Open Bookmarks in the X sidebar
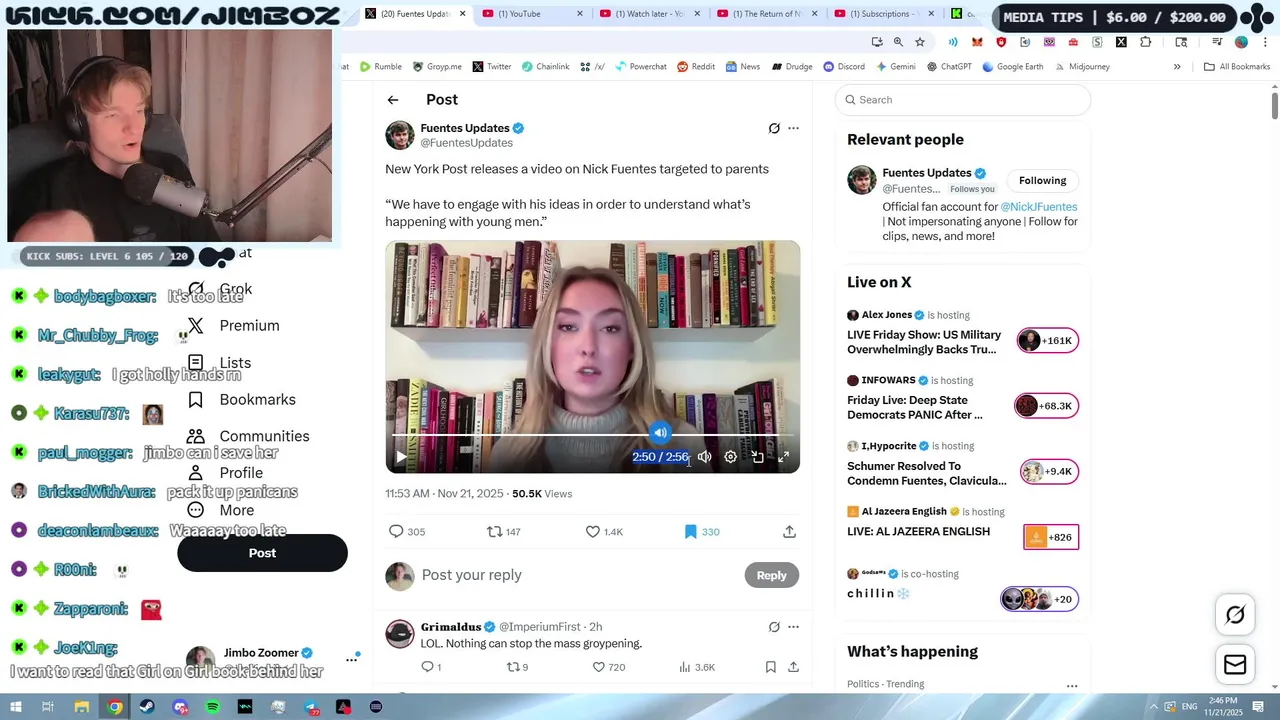 [242, 400]
